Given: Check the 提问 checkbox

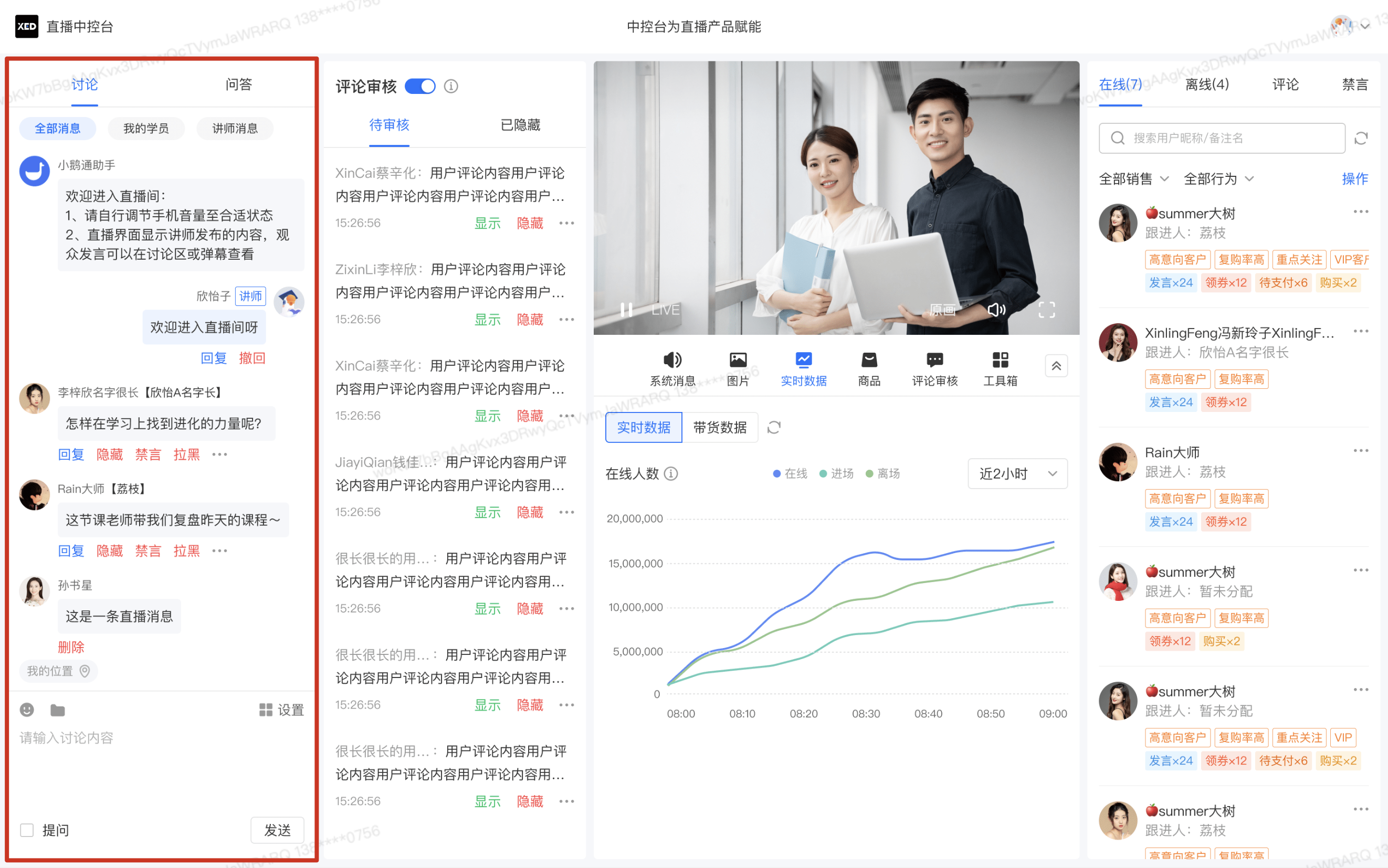Looking at the screenshot, I should point(27,830).
